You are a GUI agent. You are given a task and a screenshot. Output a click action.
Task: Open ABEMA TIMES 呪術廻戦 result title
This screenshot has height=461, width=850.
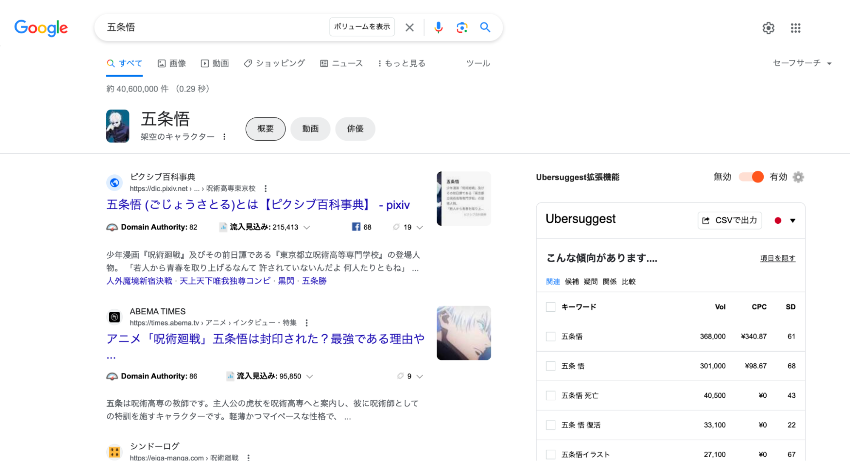coord(266,339)
